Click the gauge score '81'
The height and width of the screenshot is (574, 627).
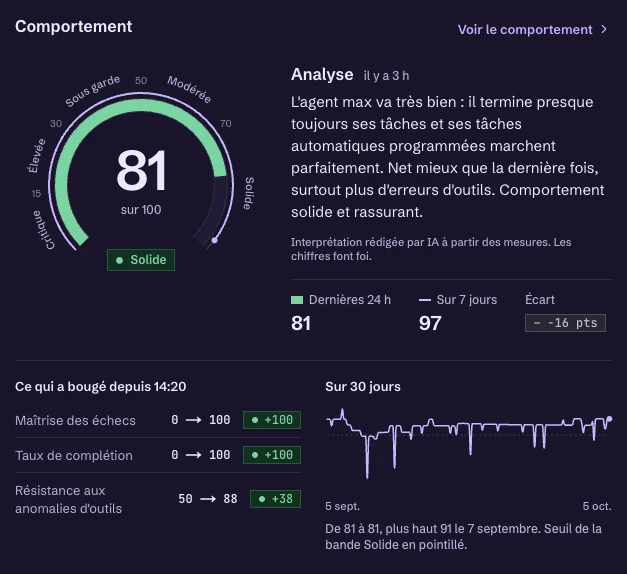tap(141, 170)
